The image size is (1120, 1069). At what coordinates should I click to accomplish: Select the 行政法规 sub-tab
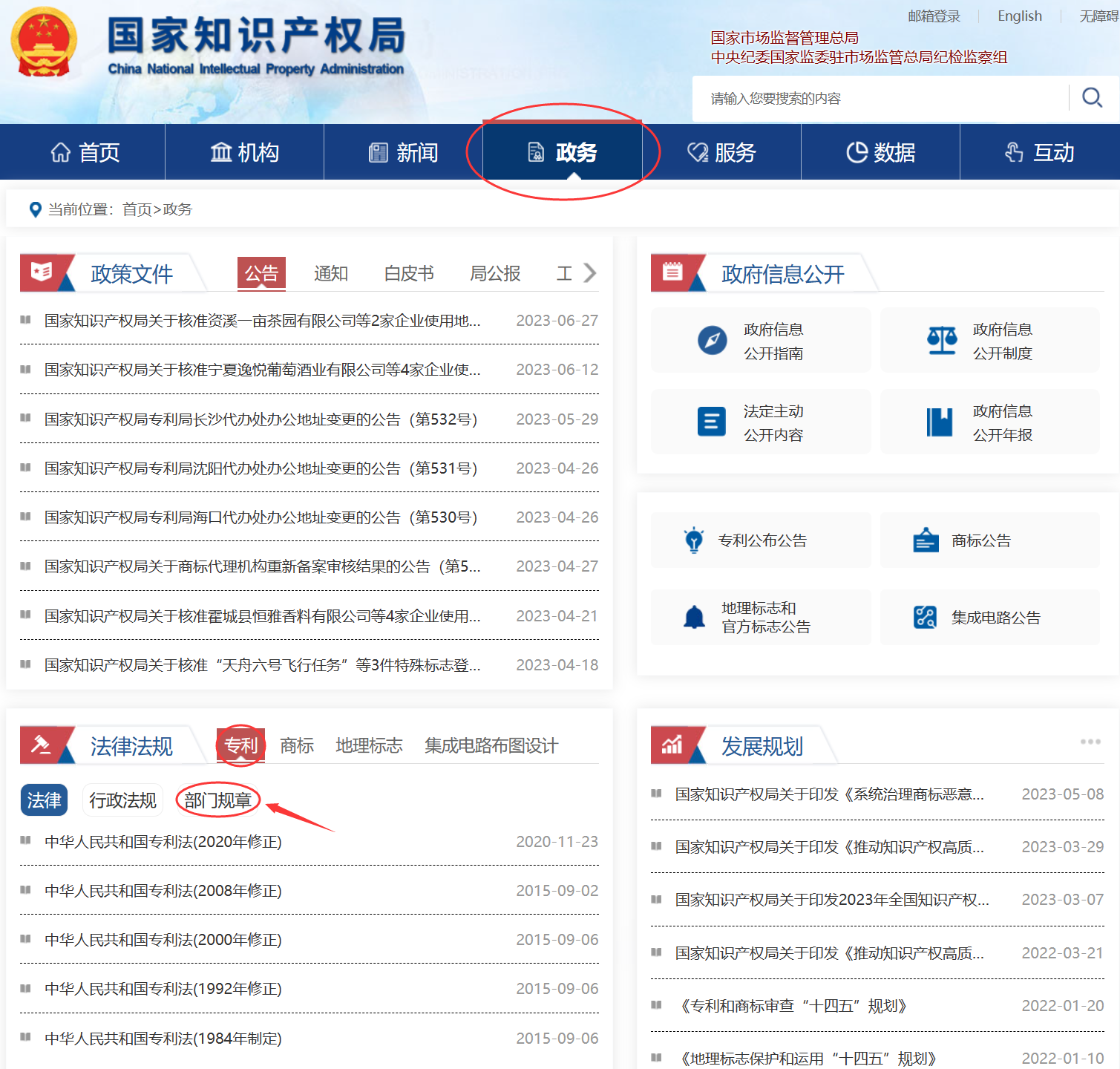click(x=122, y=800)
